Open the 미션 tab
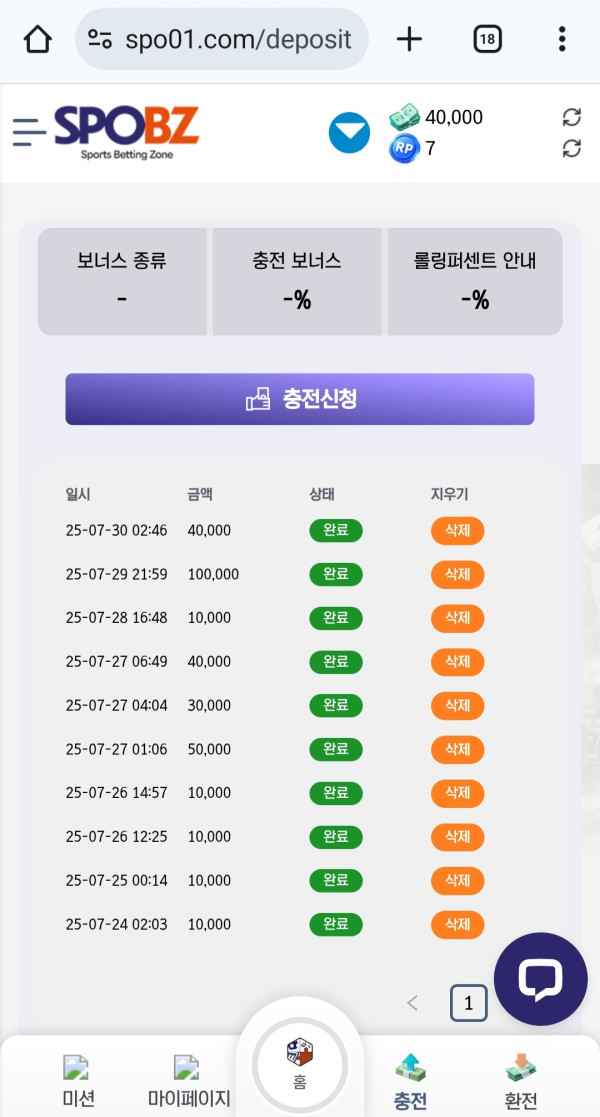 click(78, 1082)
